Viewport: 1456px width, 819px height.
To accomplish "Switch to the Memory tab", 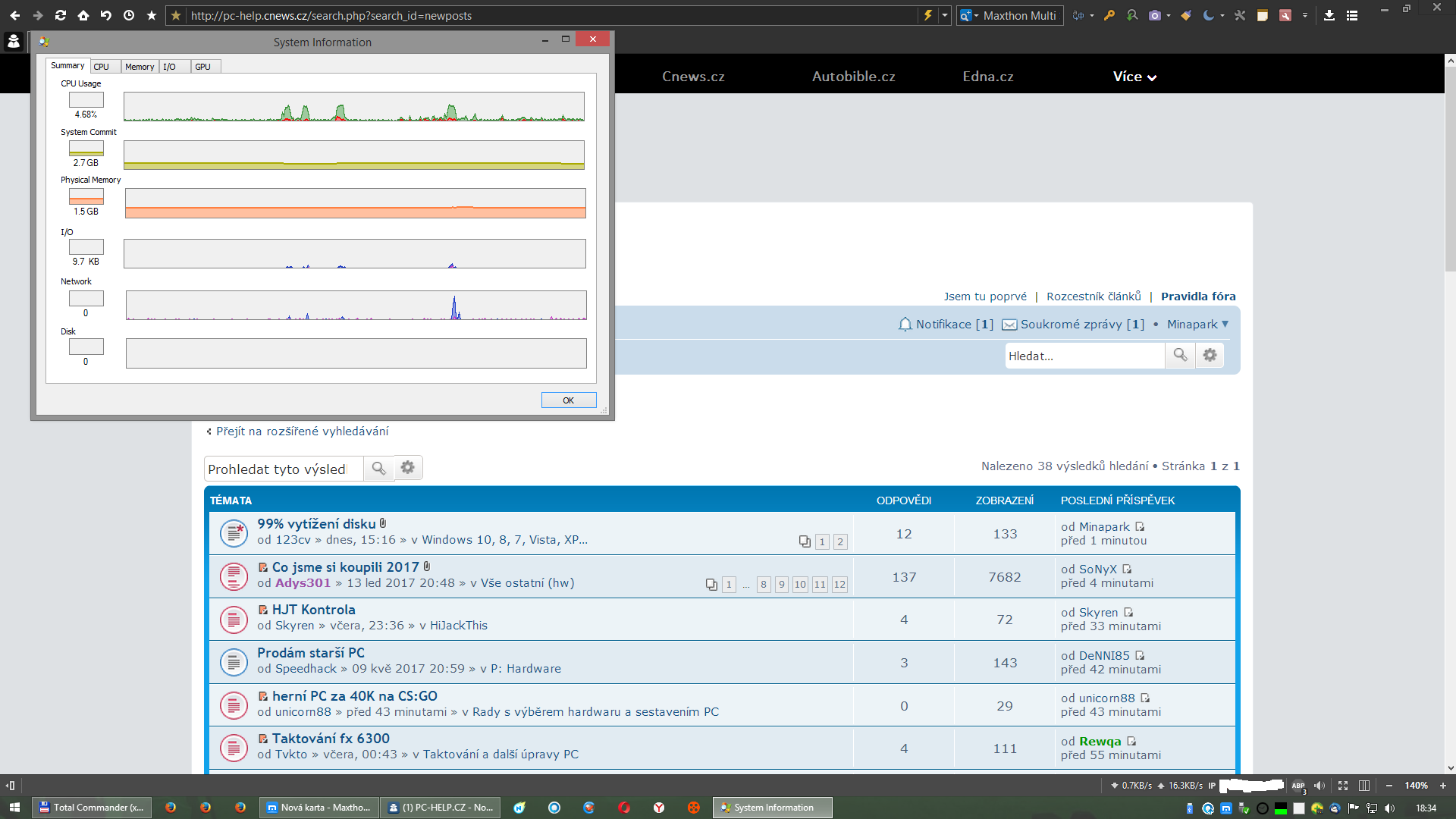I will [140, 67].
